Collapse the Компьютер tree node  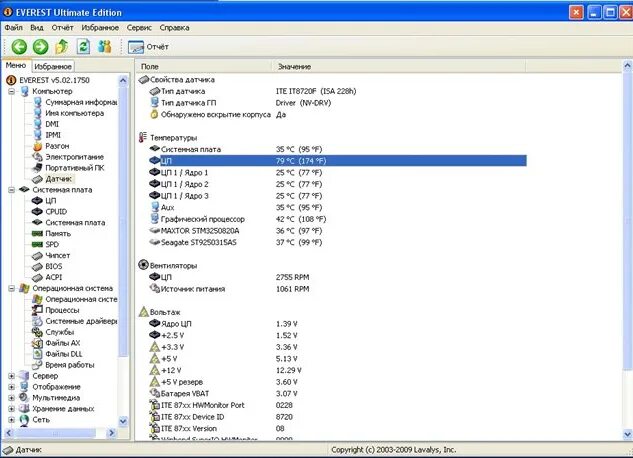point(11,92)
